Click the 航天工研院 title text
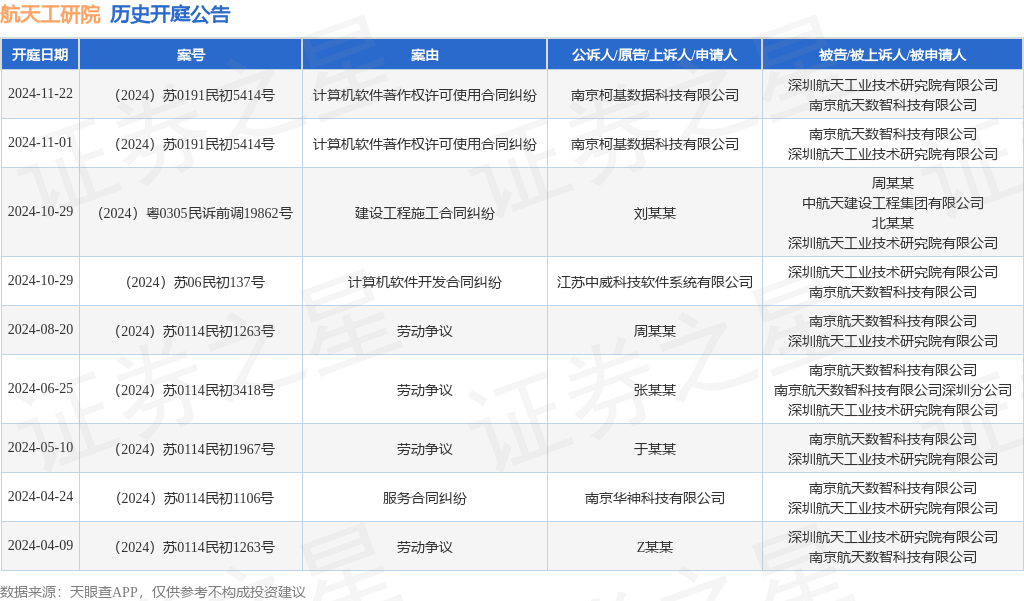Viewport: 1024px width, 601px height. 50,14
